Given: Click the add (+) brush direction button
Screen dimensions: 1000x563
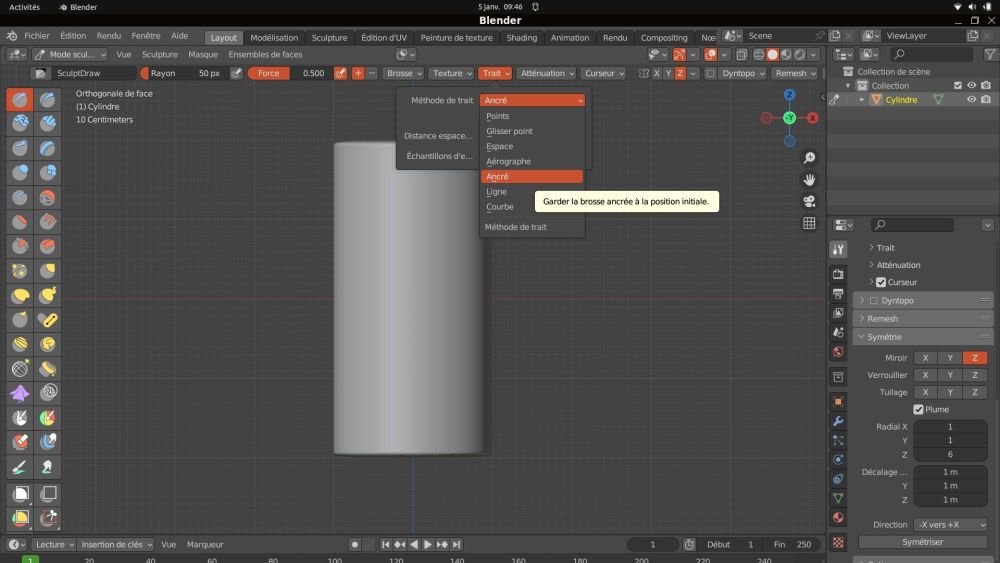Looking at the screenshot, I should click(x=357, y=73).
